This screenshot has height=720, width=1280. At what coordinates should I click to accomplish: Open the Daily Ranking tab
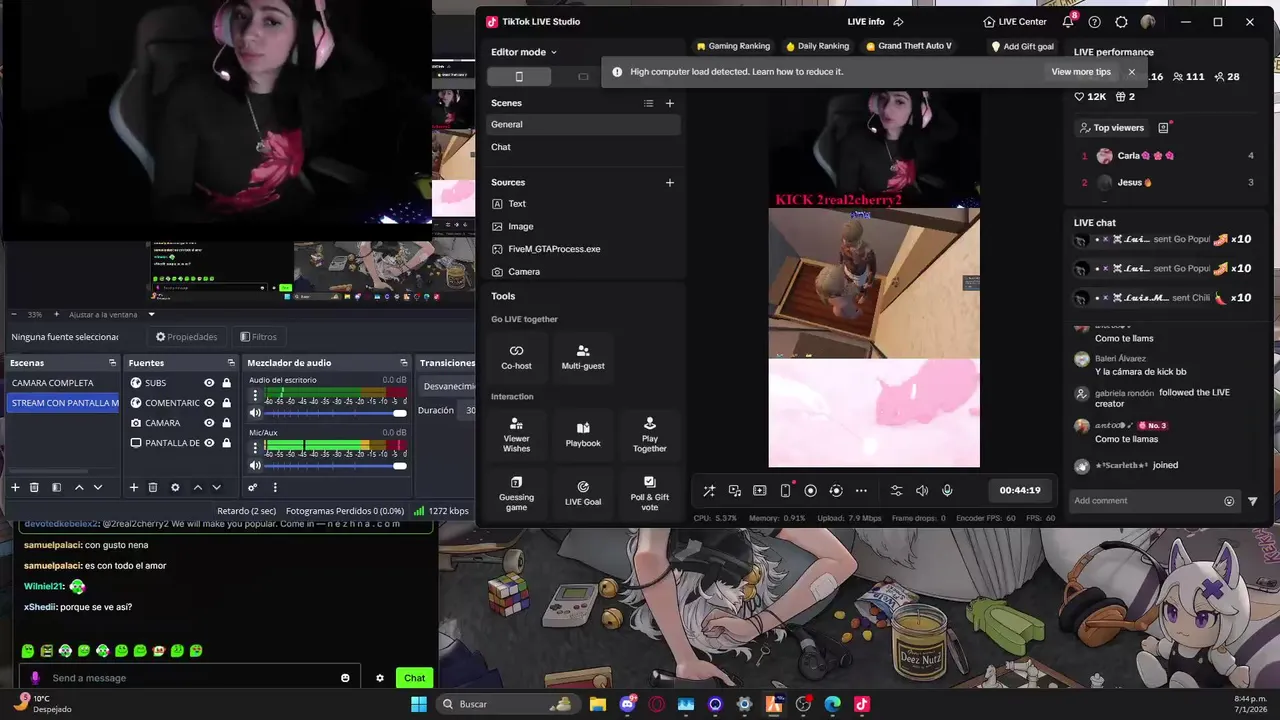(x=817, y=46)
